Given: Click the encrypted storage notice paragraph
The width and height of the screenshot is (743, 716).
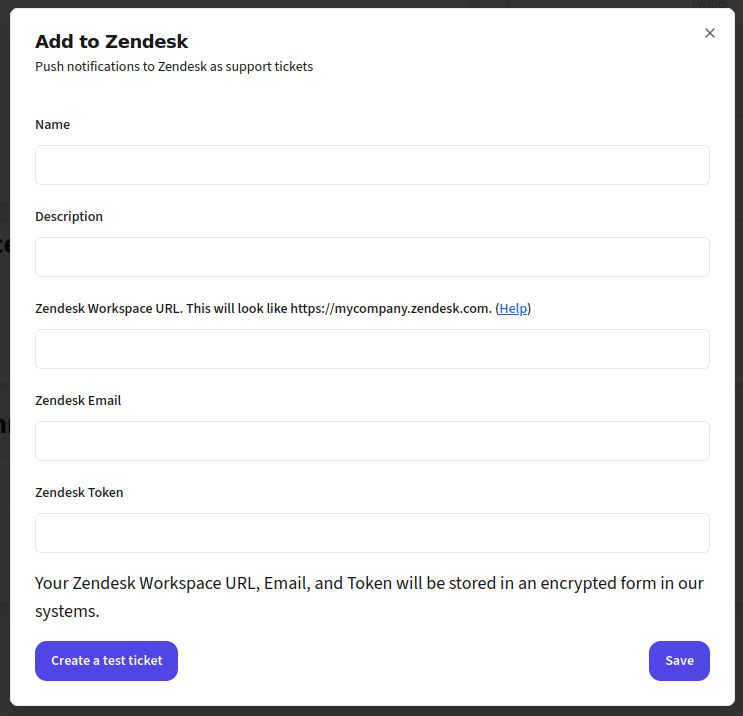Looking at the screenshot, I should coord(370,583).
